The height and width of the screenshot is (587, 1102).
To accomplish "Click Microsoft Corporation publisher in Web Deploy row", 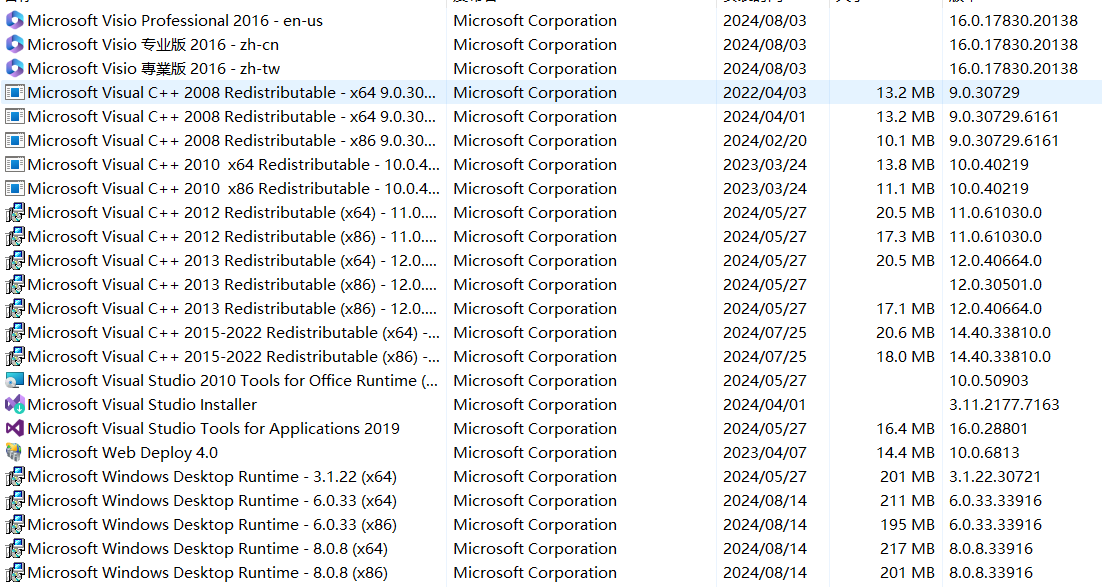I will point(535,452).
